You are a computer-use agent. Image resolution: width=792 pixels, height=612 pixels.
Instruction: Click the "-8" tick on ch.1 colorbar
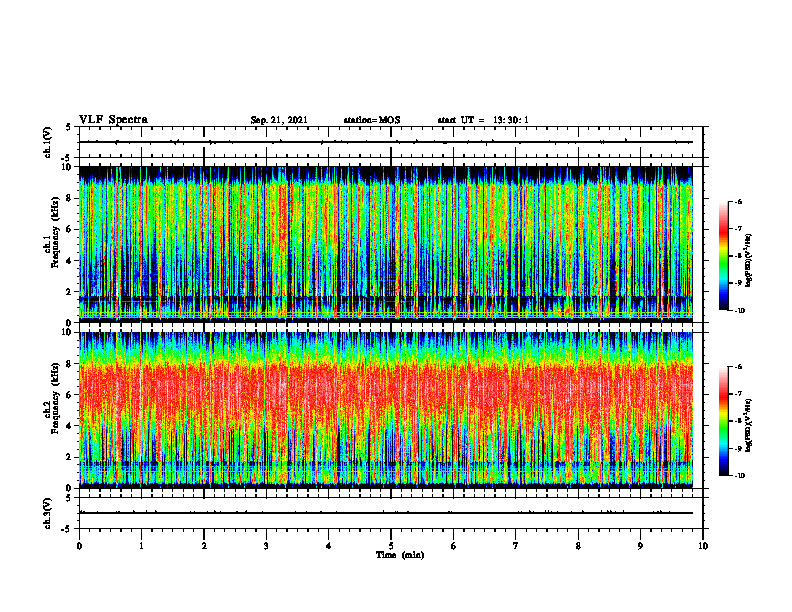[x=738, y=256]
